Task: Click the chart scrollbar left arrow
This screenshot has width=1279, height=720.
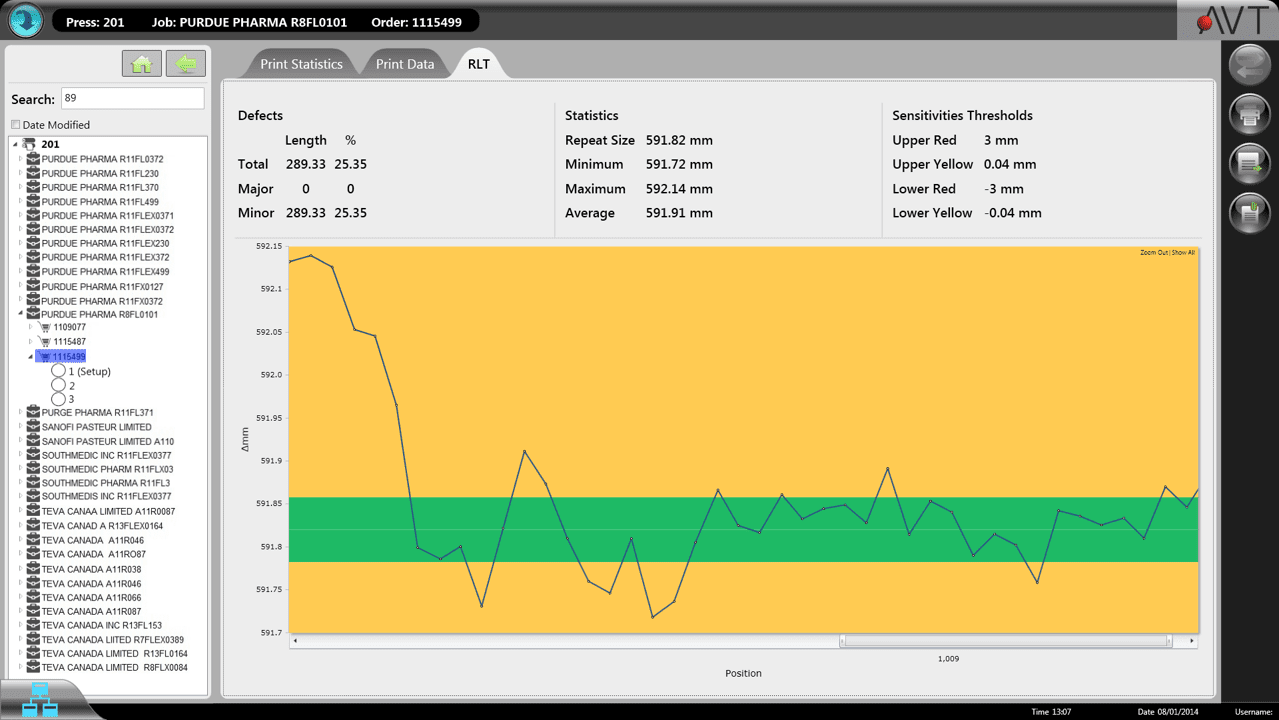Action: [x=295, y=641]
